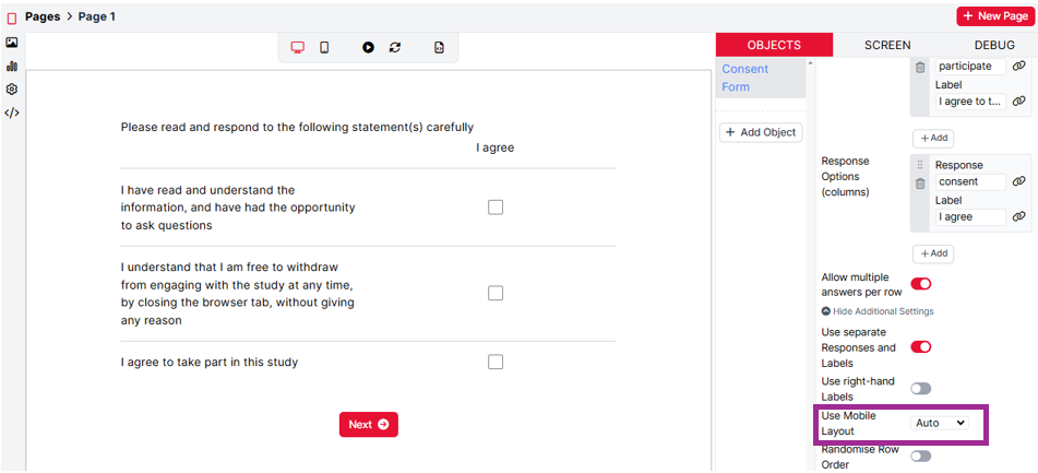The image size is (1038, 473).
Task: Switch to the DEBUG tab
Action: [994, 45]
